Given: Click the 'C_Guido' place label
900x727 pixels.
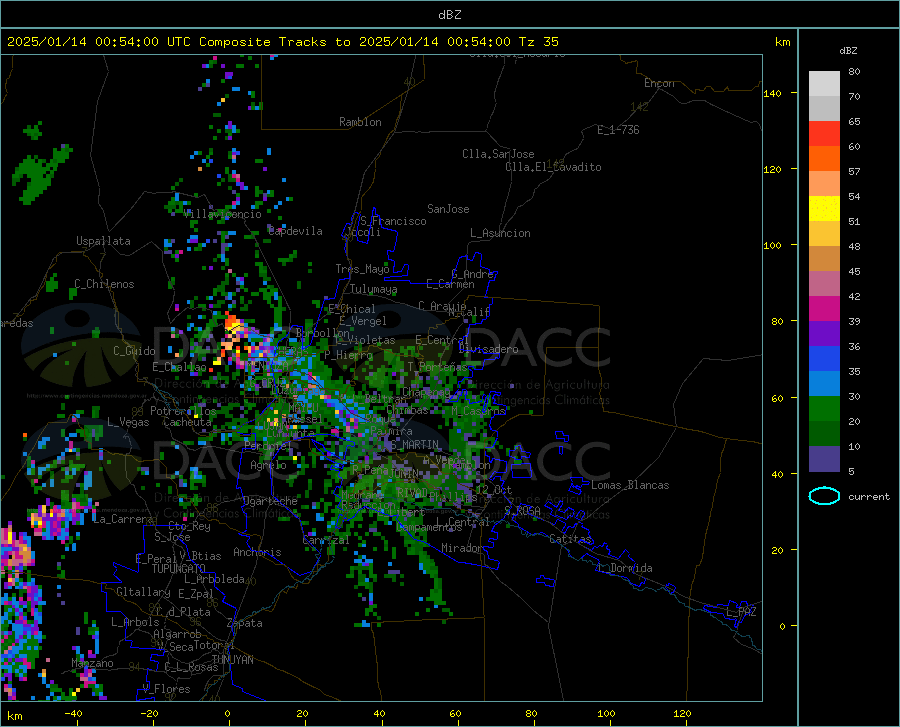Looking at the screenshot, I should pyautogui.click(x=134, y=351).
